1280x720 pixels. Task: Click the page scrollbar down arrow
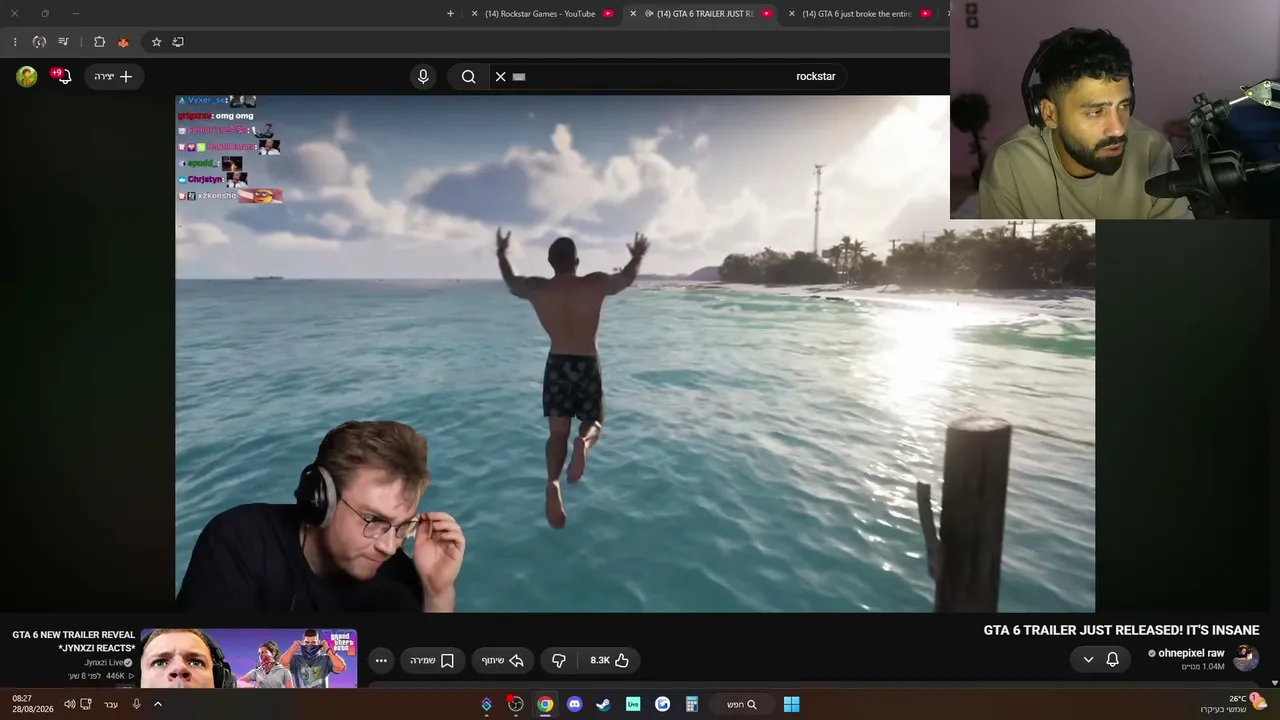click(x=1274, y=682)
